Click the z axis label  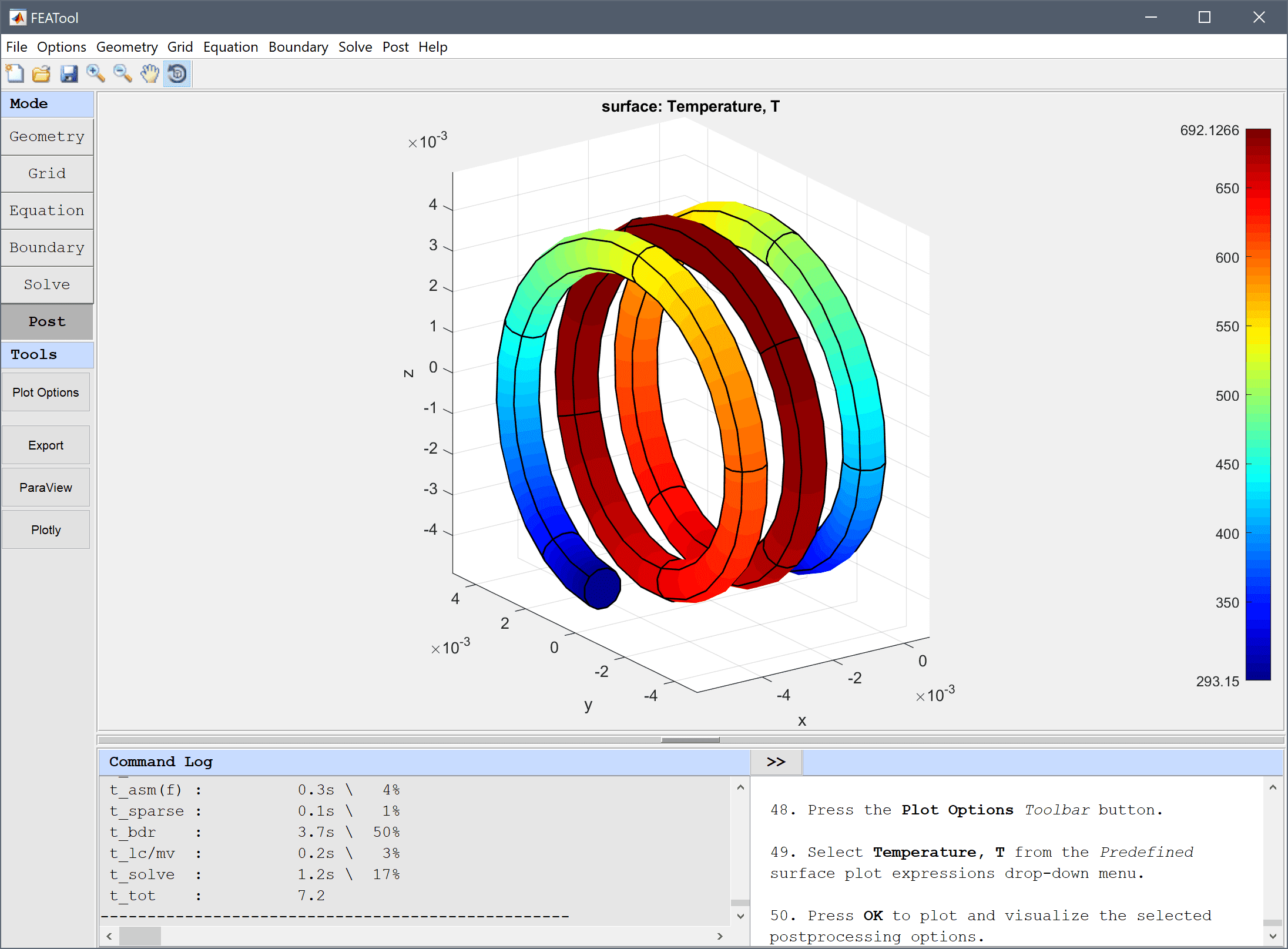[x=408, y=374]
